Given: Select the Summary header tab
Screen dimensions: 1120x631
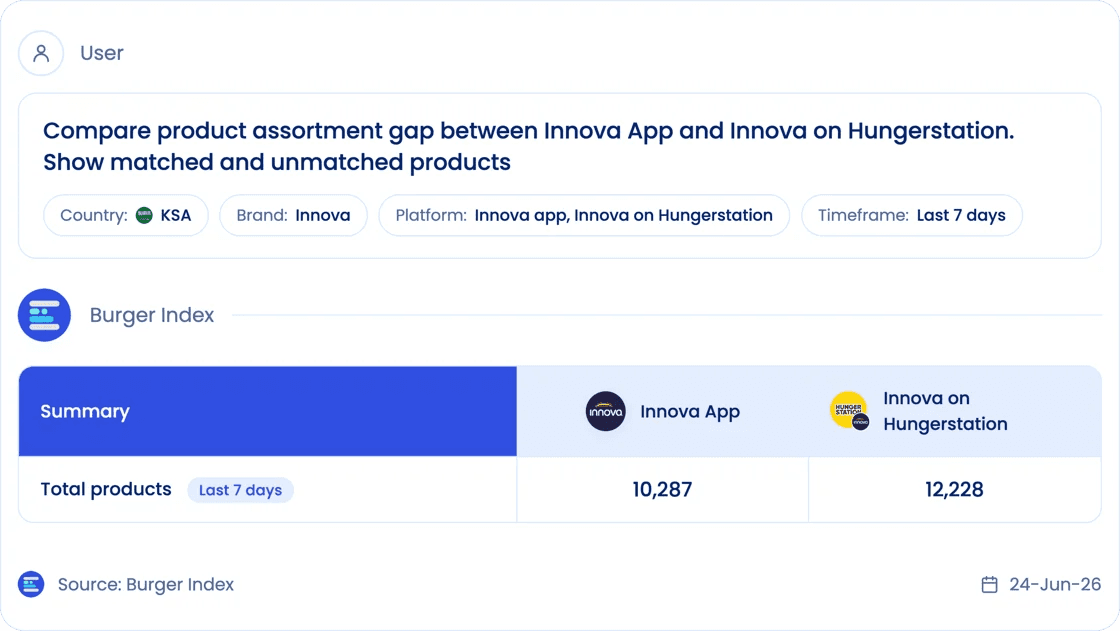Looking at the screenshot, I should pyautogui.click(x=268, y=412).
